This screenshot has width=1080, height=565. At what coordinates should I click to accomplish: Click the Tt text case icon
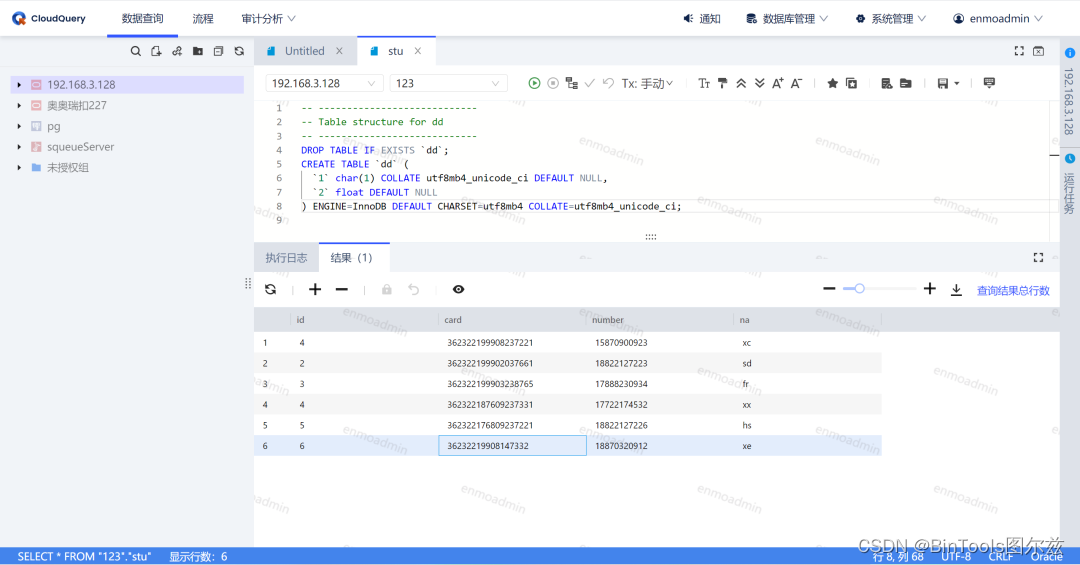click(704, 83)
